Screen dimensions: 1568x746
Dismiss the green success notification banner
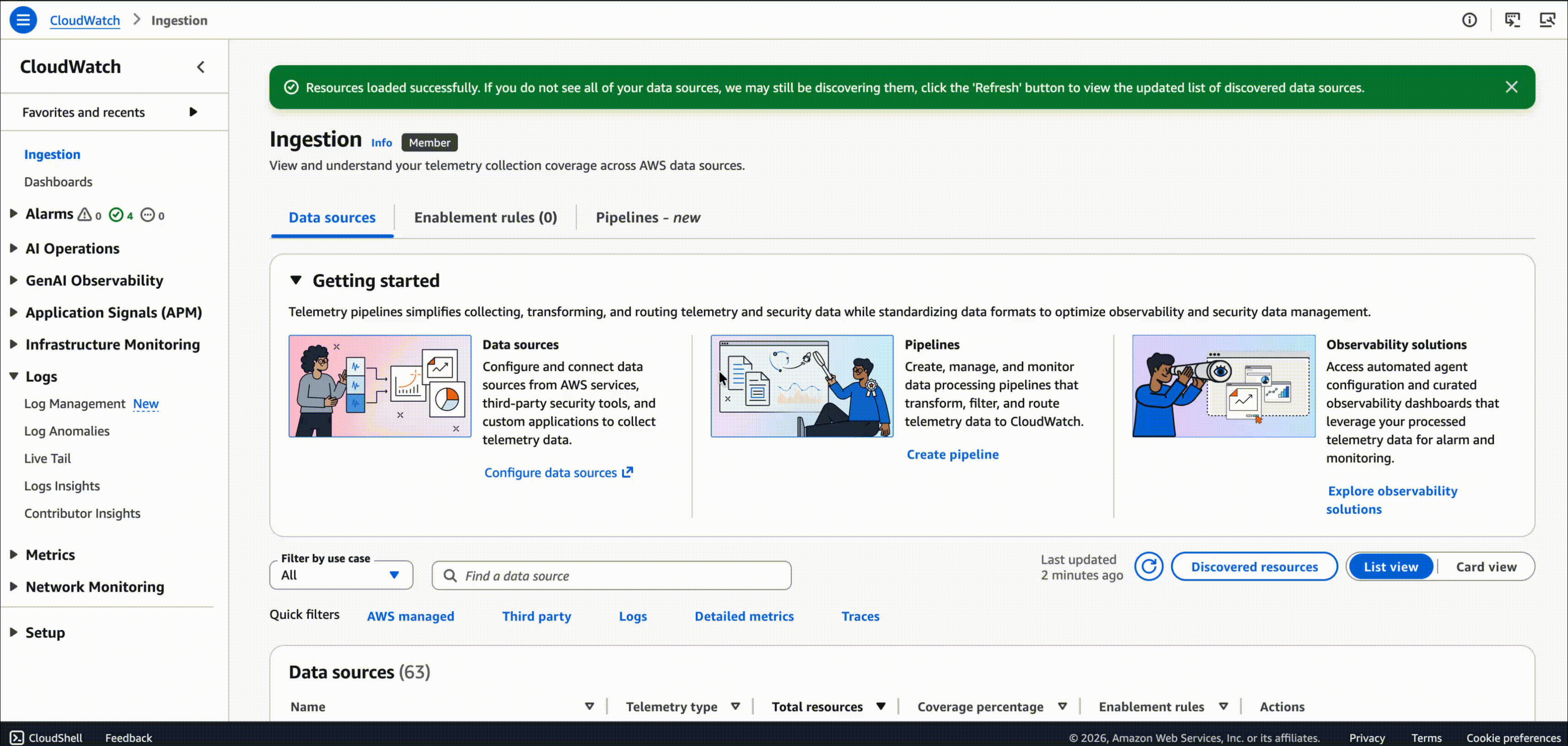1511,87
